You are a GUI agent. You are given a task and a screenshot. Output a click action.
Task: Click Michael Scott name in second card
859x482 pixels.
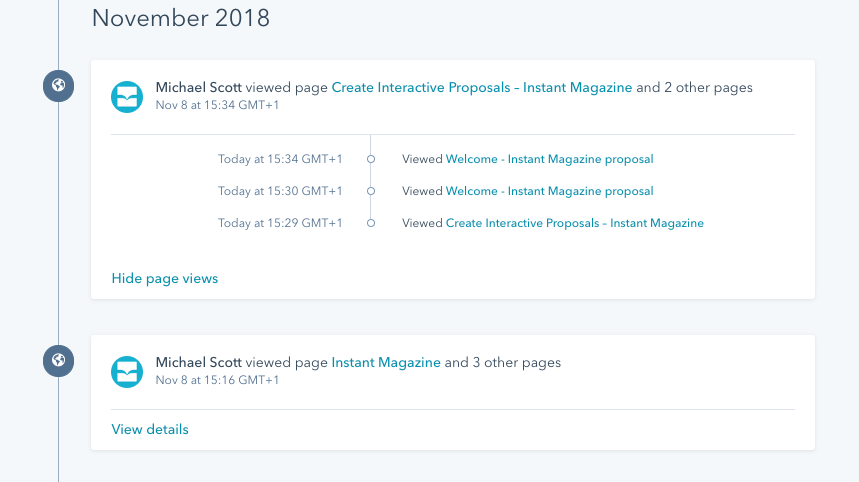coord(199,363)
